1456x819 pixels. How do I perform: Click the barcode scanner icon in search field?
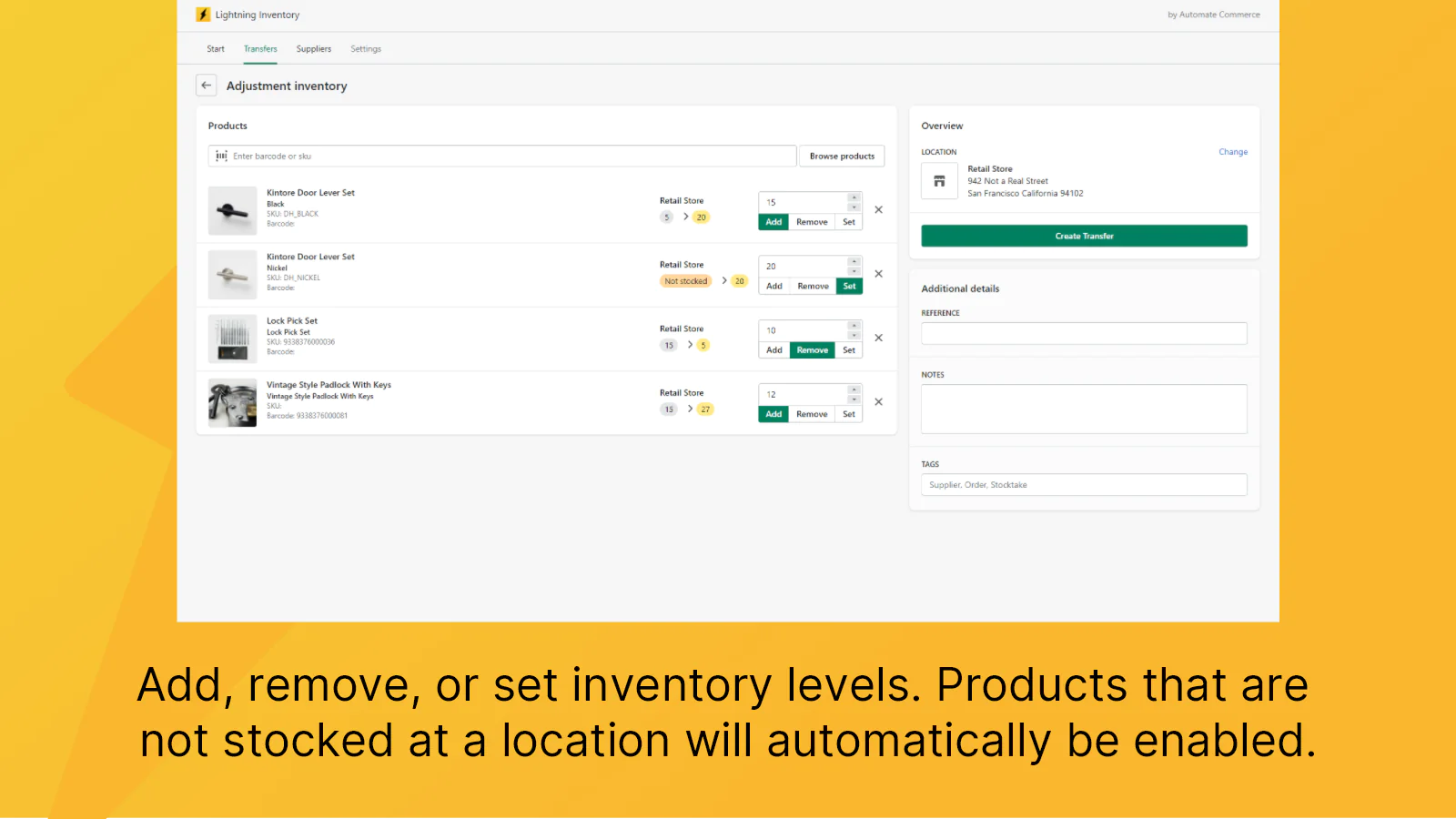click(x=221, y=156)
